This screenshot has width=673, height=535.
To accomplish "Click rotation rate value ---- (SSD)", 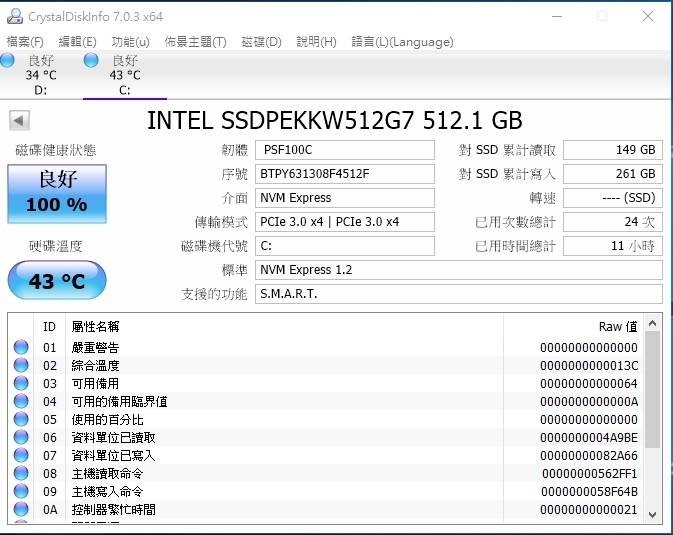I will pyautogui.click(x=612, y=198).
